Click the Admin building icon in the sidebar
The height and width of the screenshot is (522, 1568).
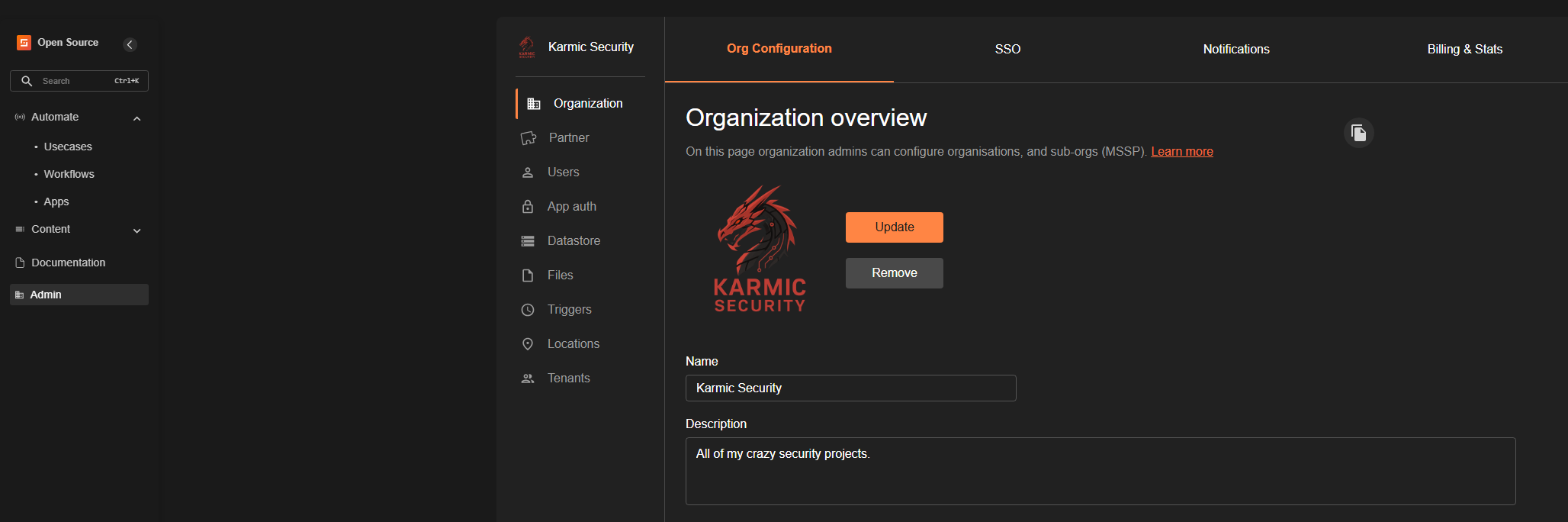point(20,295)
